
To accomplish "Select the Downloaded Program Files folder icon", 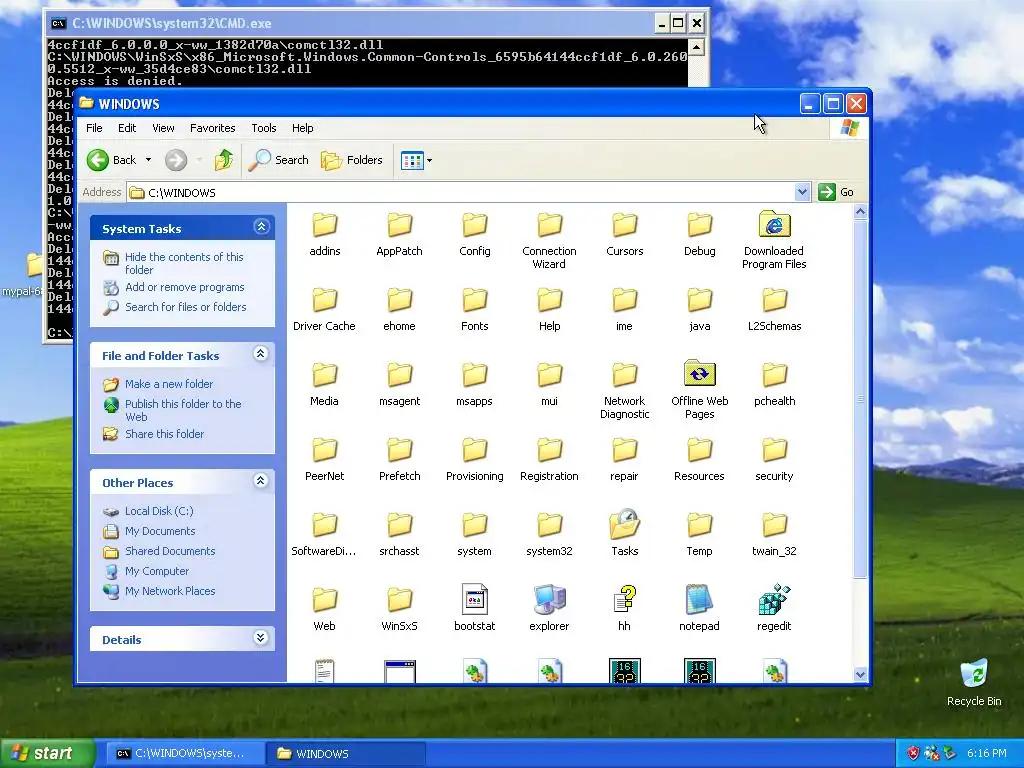I will tap(775, 225).
